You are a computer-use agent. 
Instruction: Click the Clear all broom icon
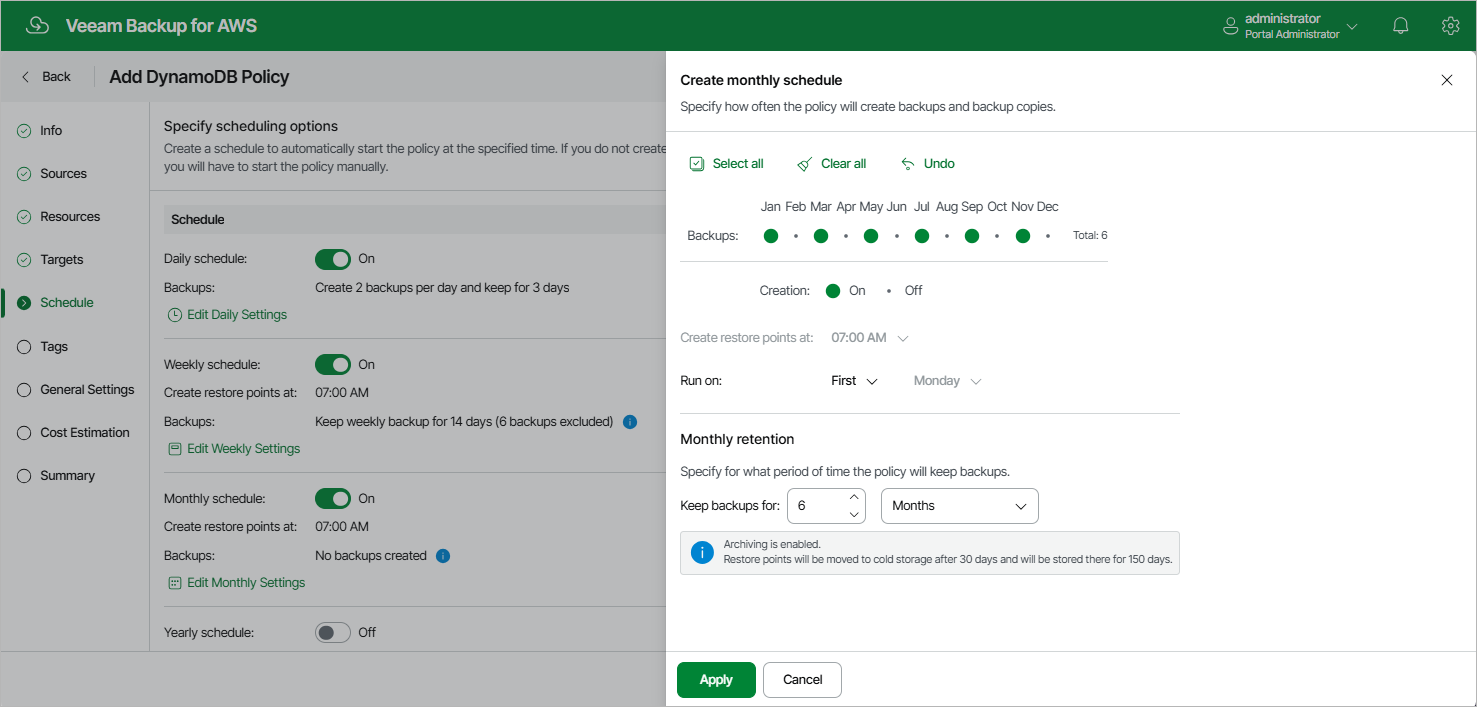pos(805,164)
